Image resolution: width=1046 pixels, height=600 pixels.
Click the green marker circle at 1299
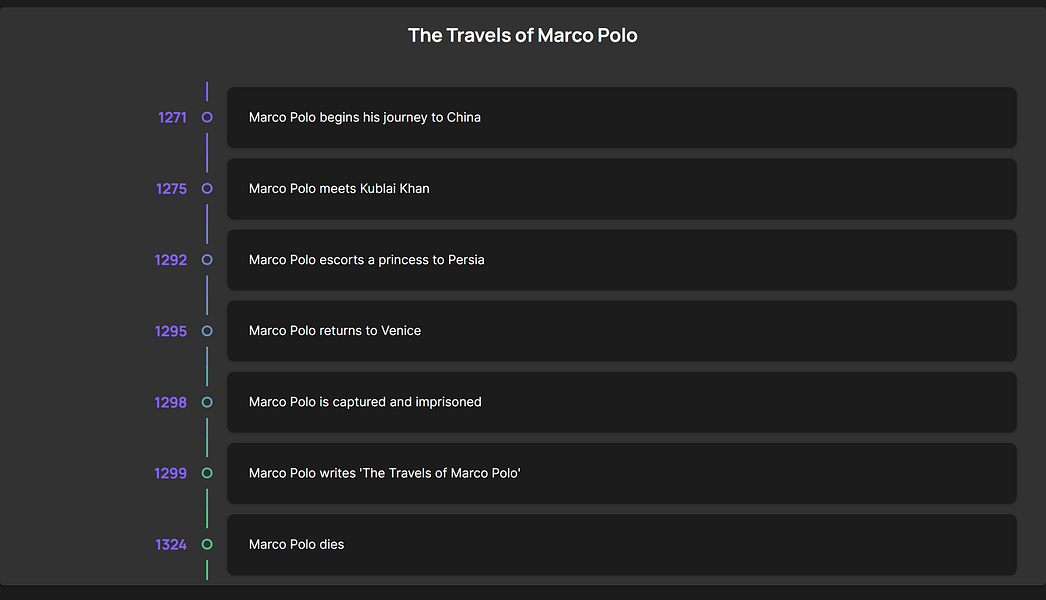tap(207, 473)
